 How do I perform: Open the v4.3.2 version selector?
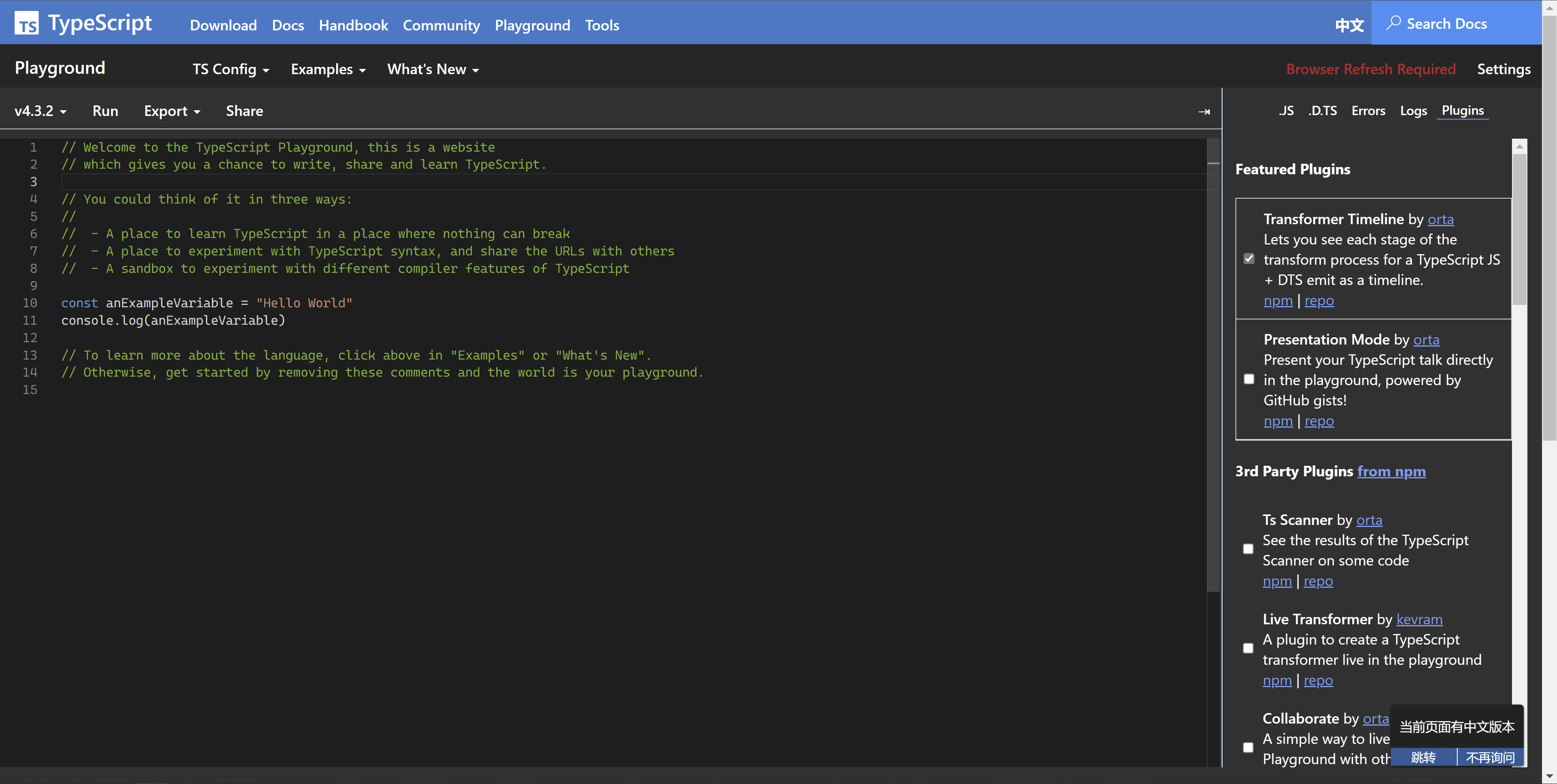pos(41,111)
